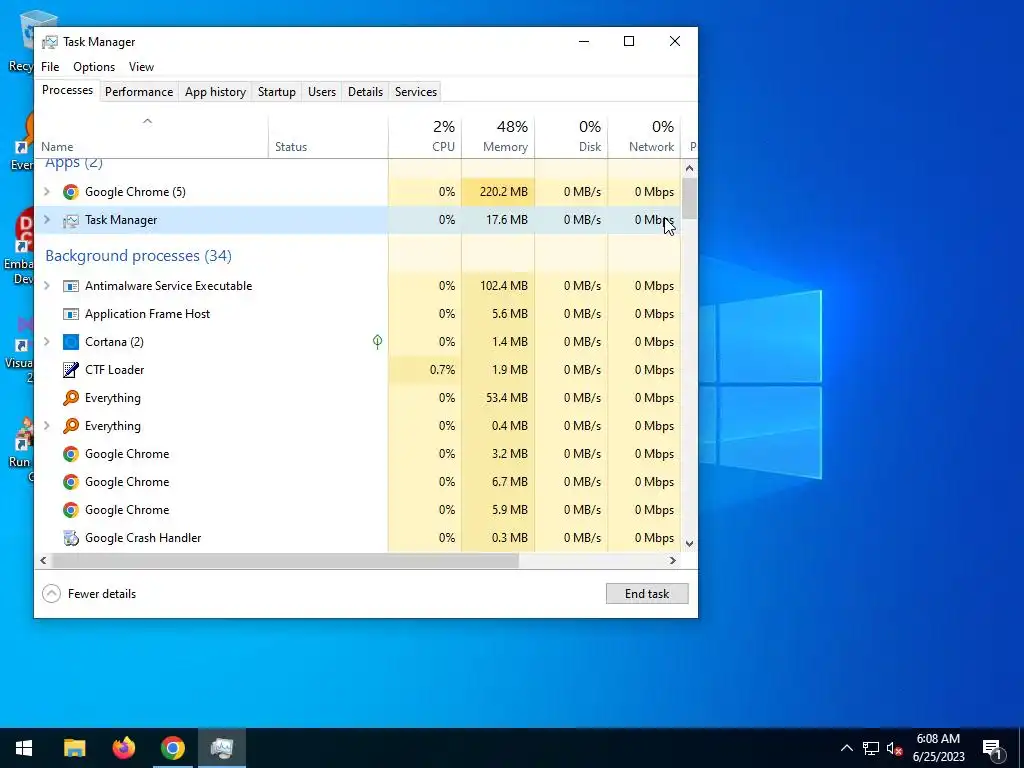Open the network status tray icon
The image size is (1024, 768).
[871, 748]
